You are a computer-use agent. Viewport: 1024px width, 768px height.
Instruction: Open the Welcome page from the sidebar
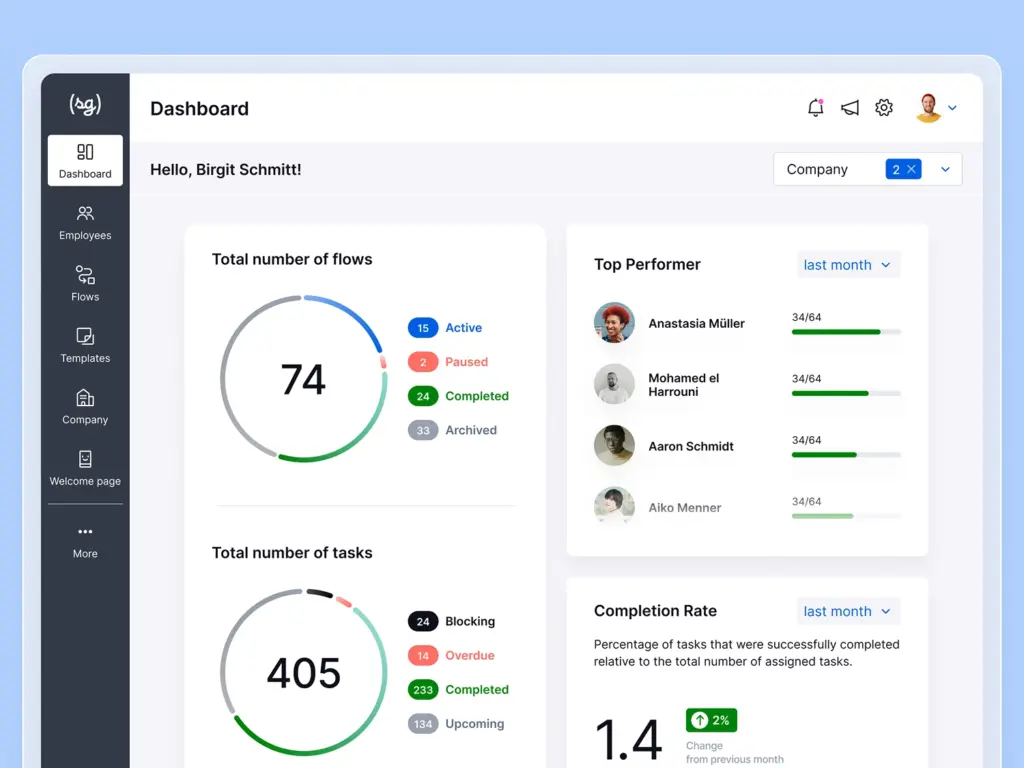[84, 470]
